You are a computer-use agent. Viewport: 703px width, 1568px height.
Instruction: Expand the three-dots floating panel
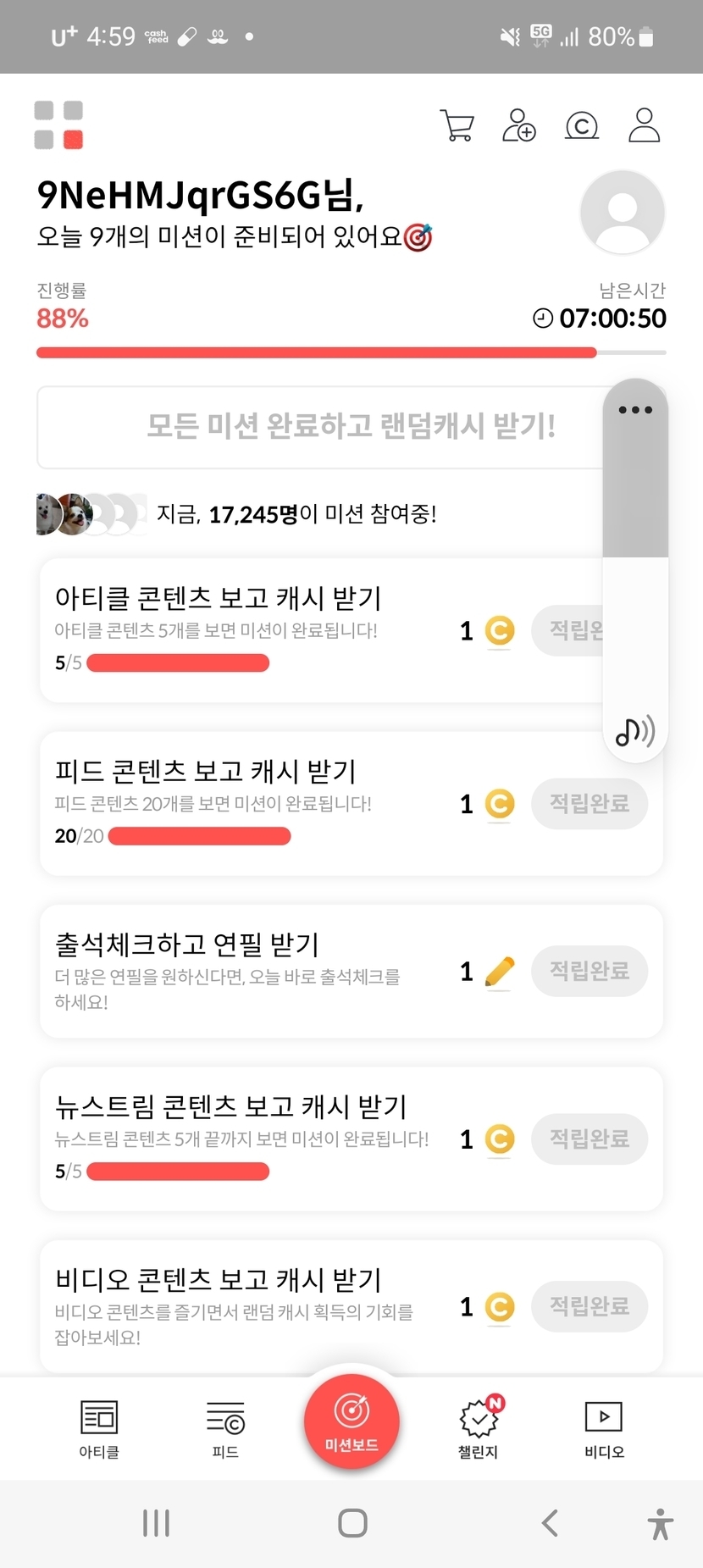click(x=635, y=410)
